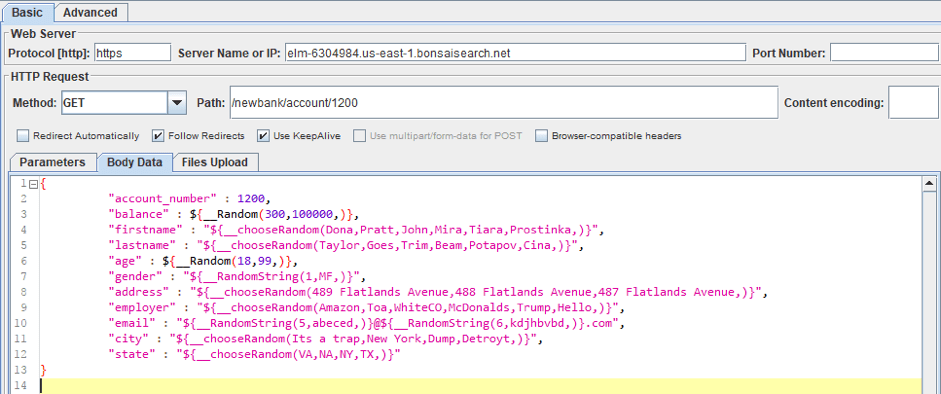
Task: Click the scrollbar up arrow in body editor
Action: (x=928, y=183)
